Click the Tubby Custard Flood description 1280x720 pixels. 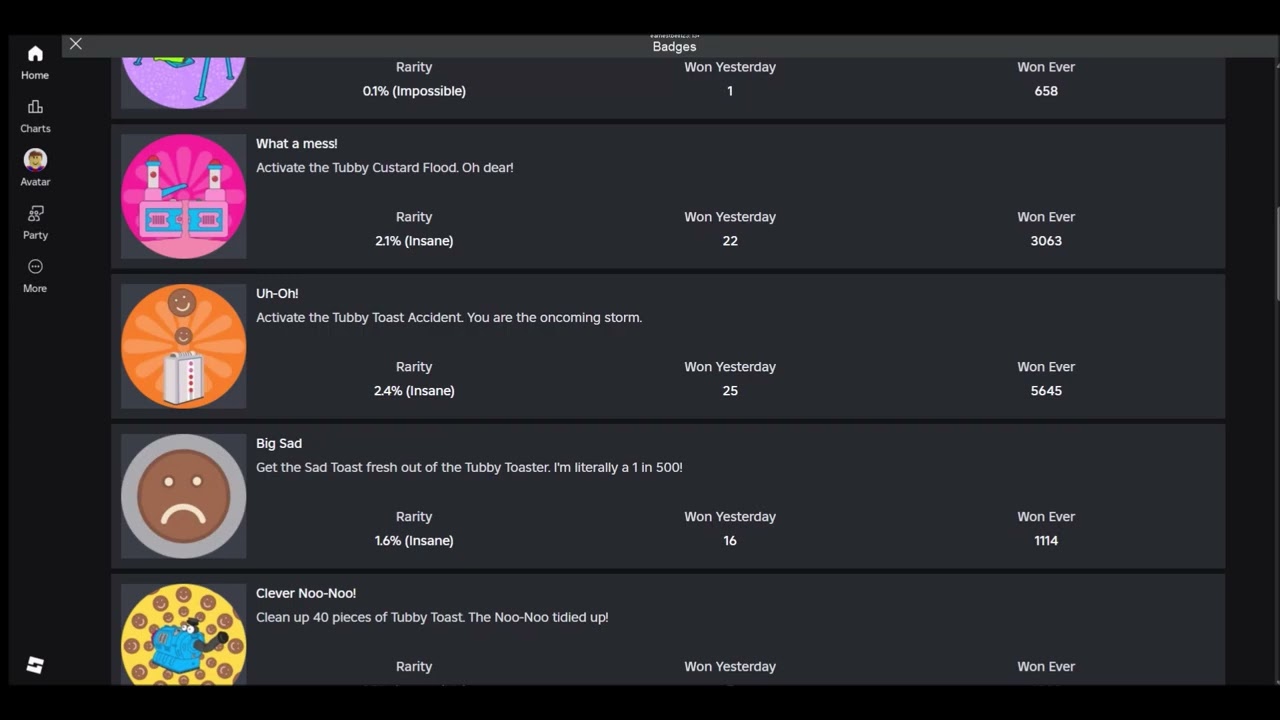pyautogui.click(x=385, y=168)
